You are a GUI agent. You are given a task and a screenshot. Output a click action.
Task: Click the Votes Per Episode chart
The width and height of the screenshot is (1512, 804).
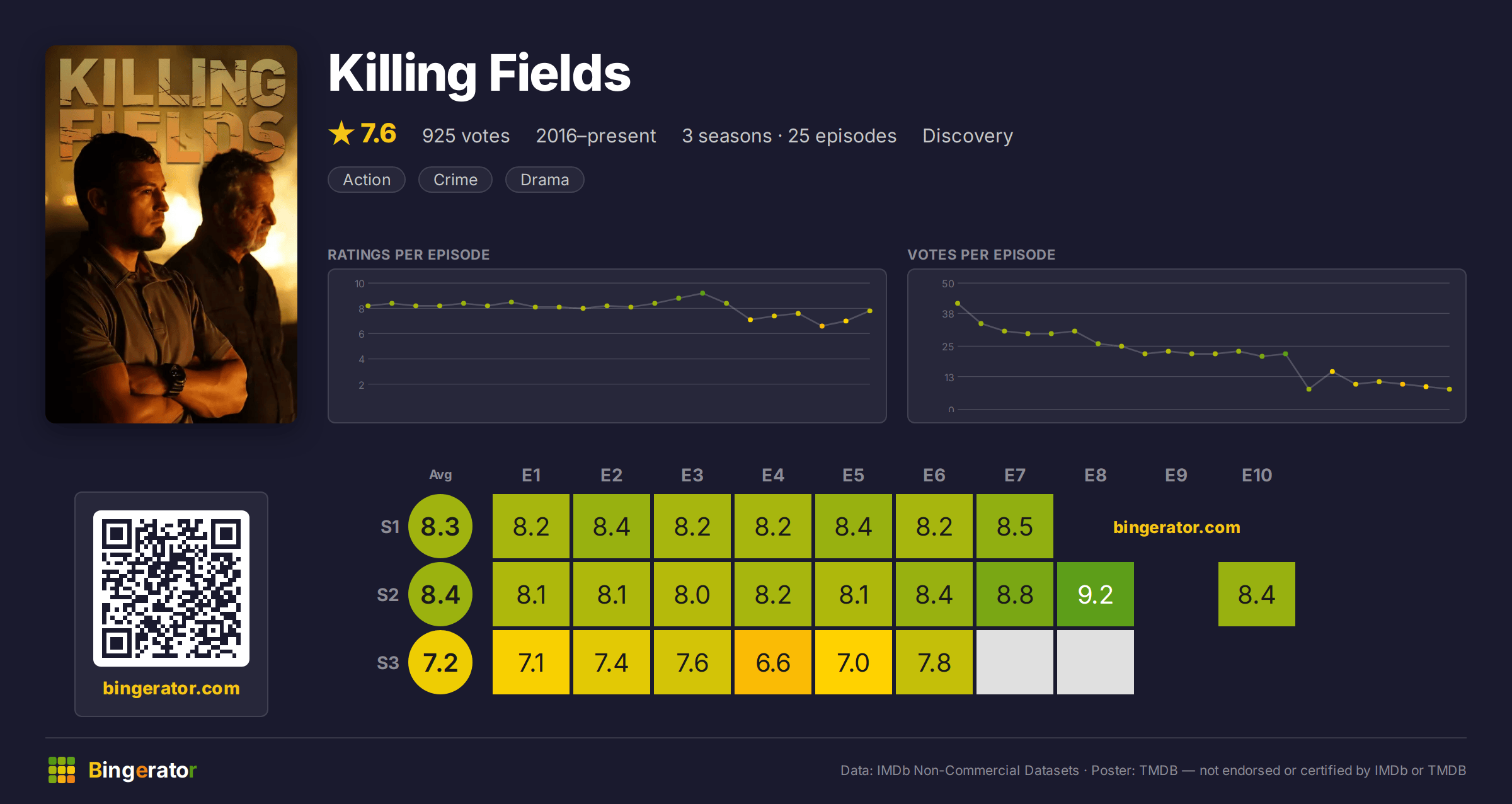[1187, 346]
